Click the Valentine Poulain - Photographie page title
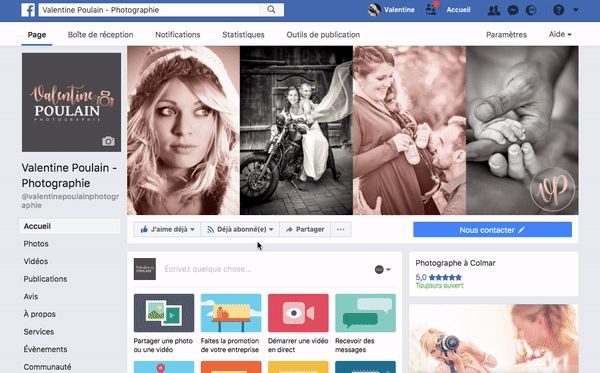600x373 pixels. (69, 176)
